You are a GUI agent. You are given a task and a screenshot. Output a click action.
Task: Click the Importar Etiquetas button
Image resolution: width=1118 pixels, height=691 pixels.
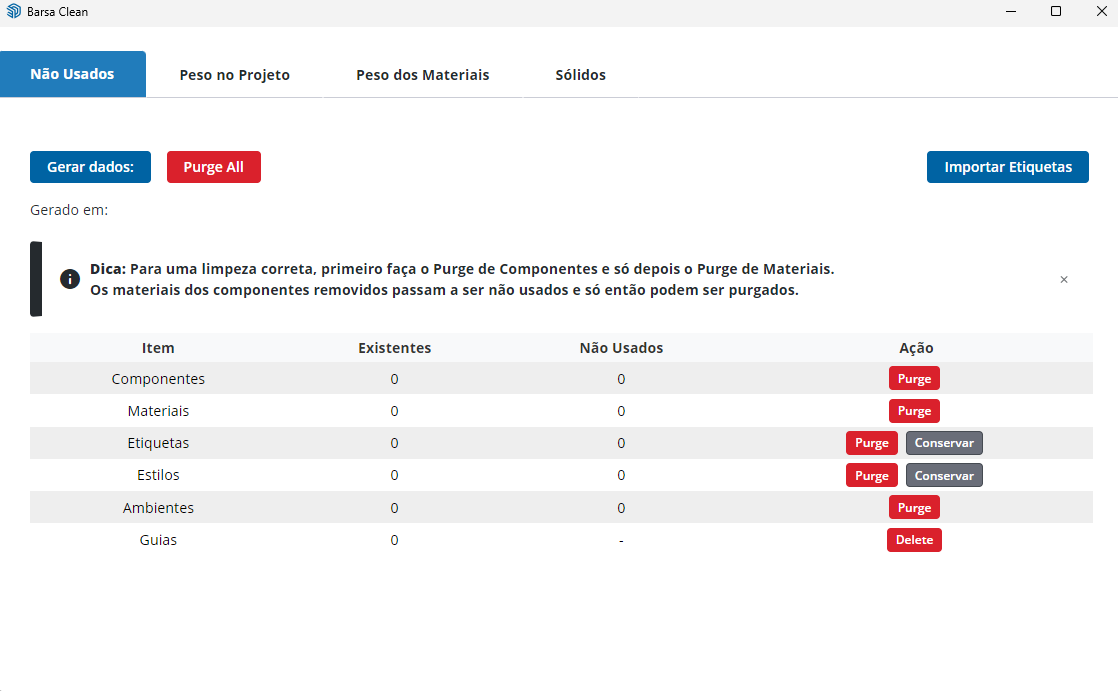coord(1008,167)
